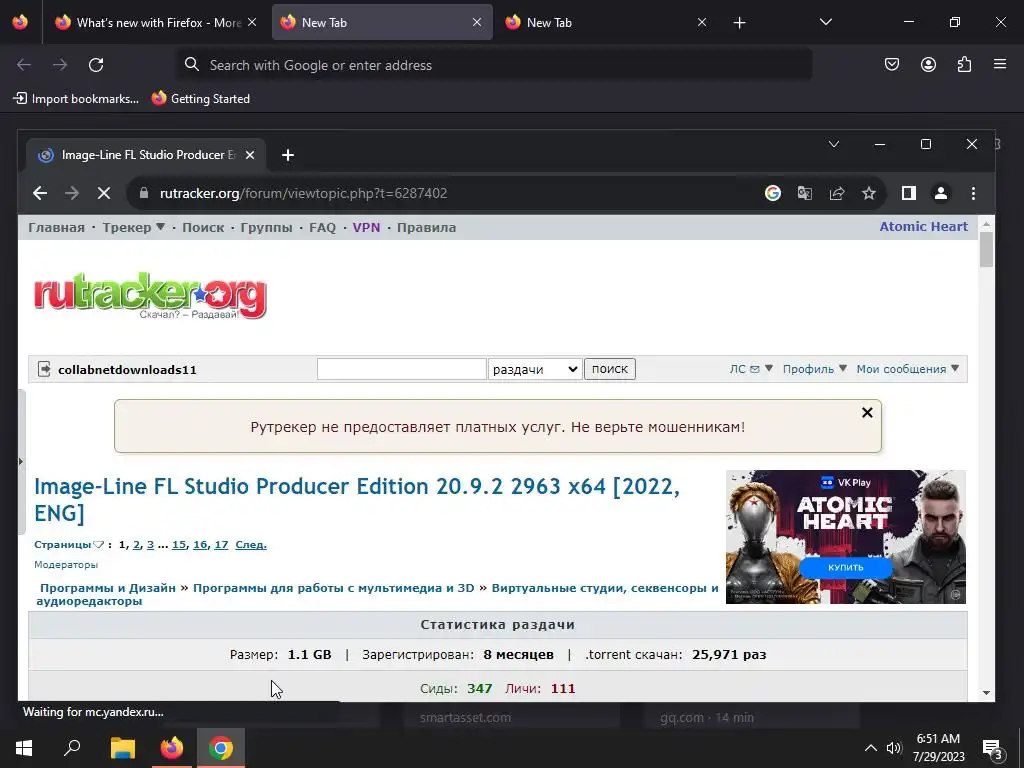1024x768 pixels.
Task: Click the share page icon in Chrome
Action: click(837, 193)
